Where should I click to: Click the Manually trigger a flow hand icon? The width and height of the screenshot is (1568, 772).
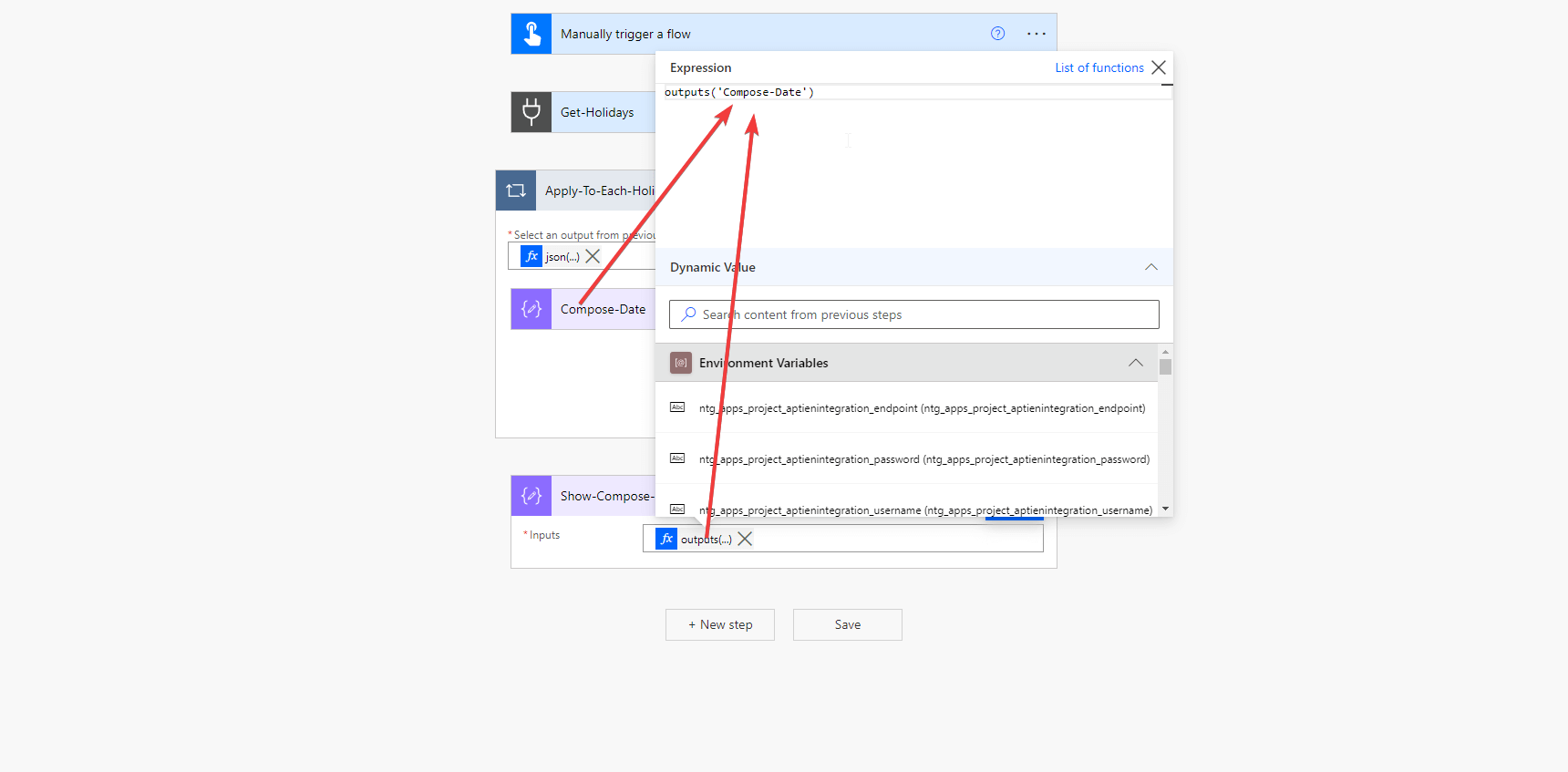tap(531, 34)
